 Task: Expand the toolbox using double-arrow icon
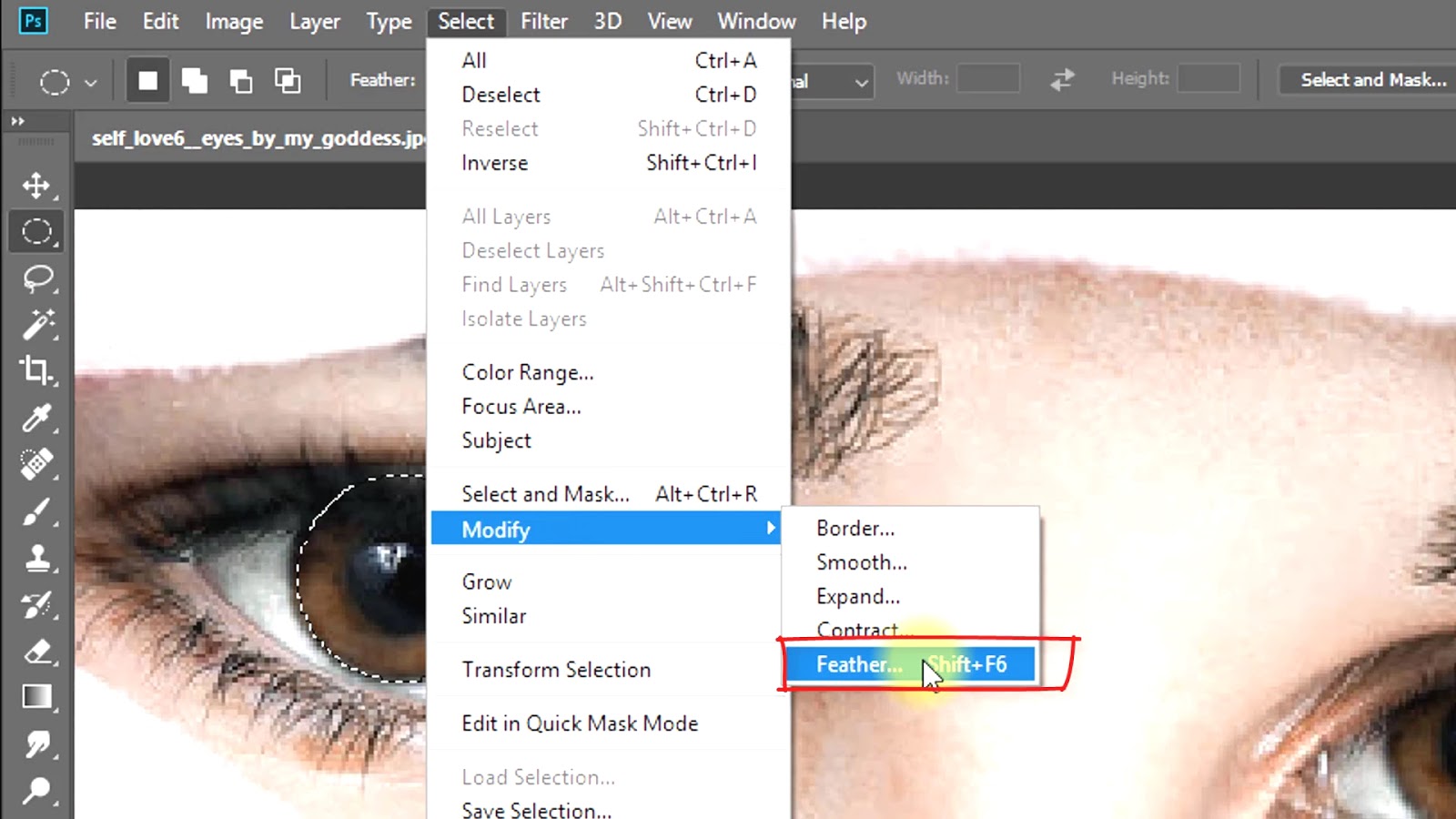(17, 121)
